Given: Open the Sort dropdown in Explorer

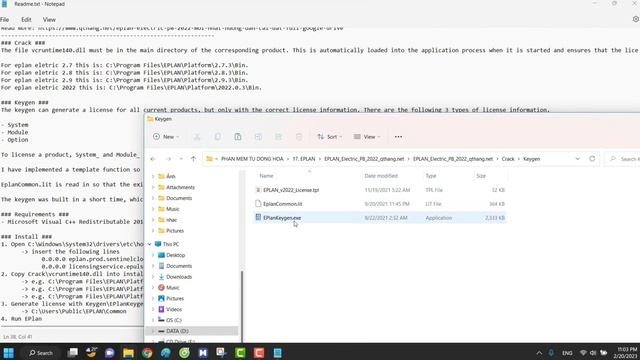Looking at the screenshot, I should (329, 137).
